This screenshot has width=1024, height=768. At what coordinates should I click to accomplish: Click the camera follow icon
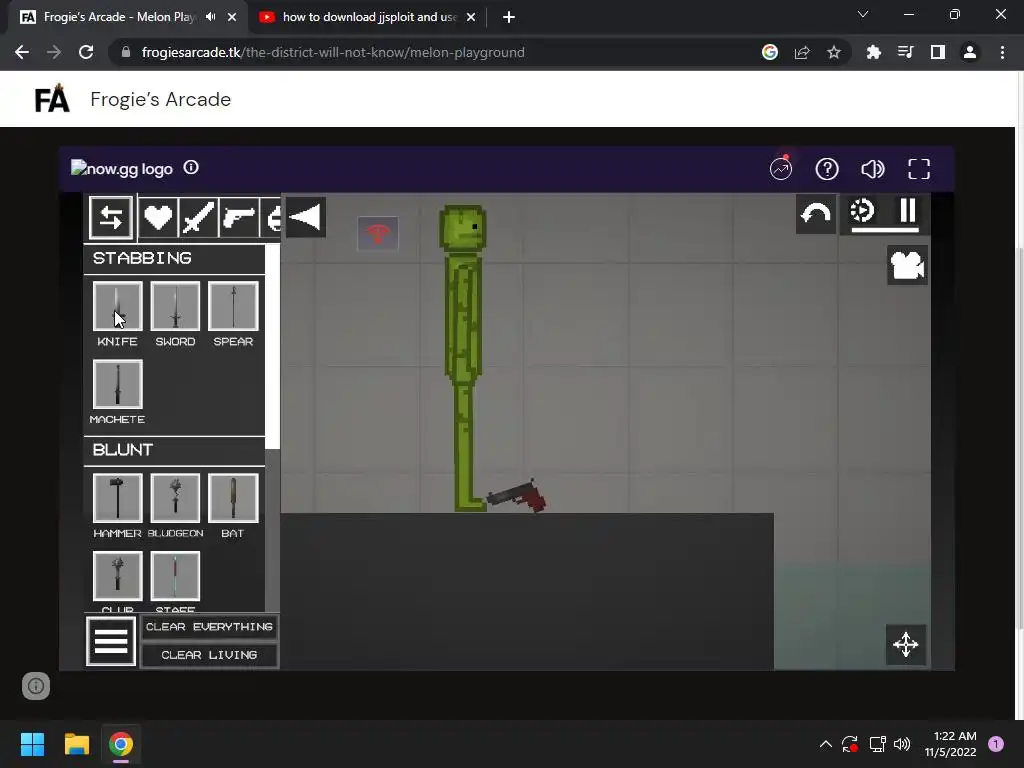click(x=907, y=265)
